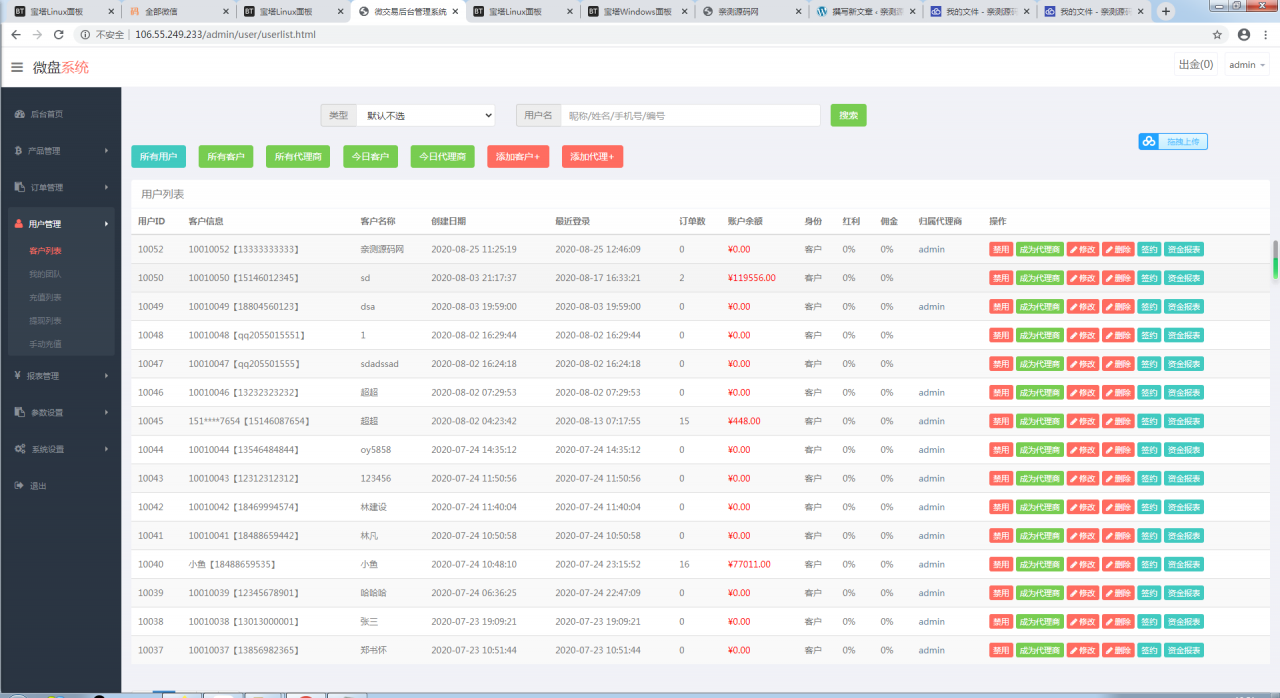Click the 报表管理 yen icon
The image size is (1280, 698).
[x=19, y=375]
